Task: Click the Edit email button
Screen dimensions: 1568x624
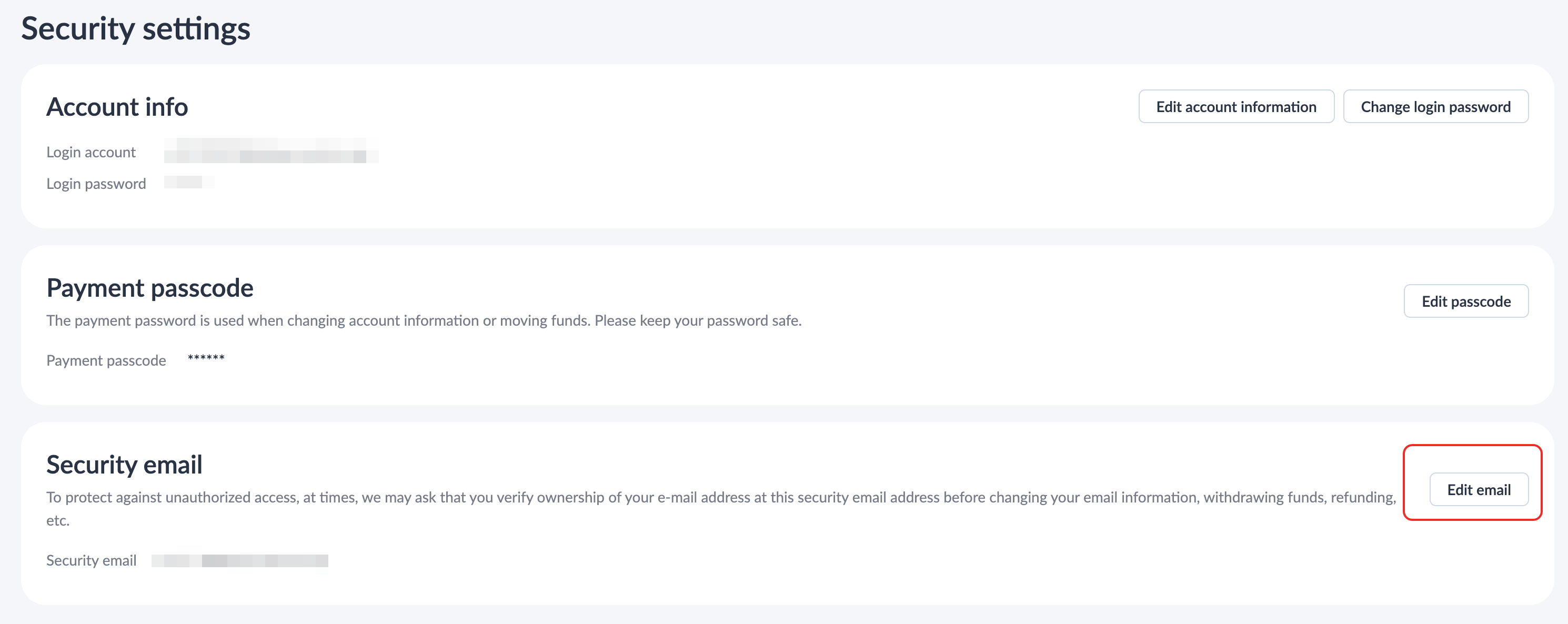Action: click(x=1478, y=489)
